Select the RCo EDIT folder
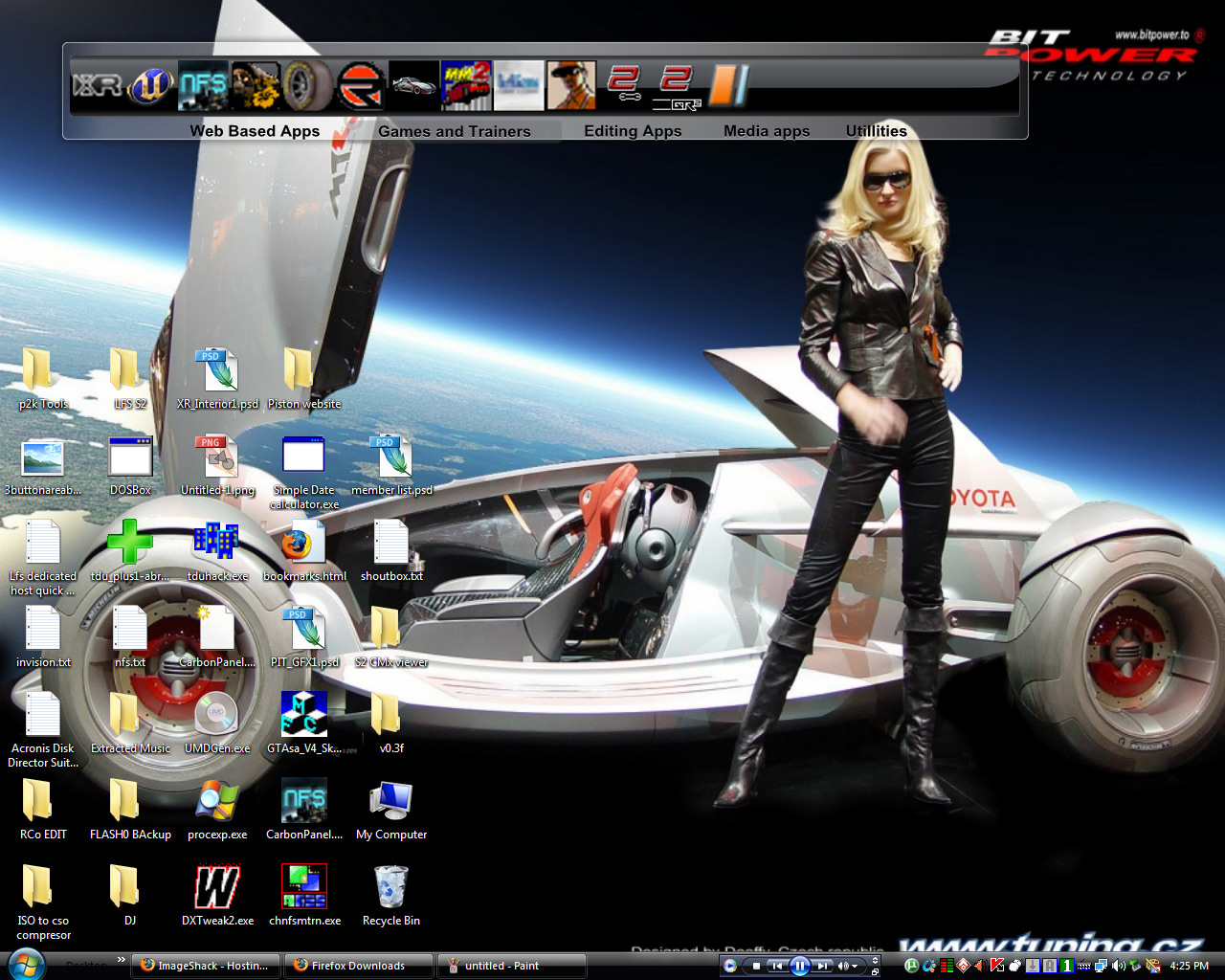This screenshot has width=1225, height=980. pos(43,810)
